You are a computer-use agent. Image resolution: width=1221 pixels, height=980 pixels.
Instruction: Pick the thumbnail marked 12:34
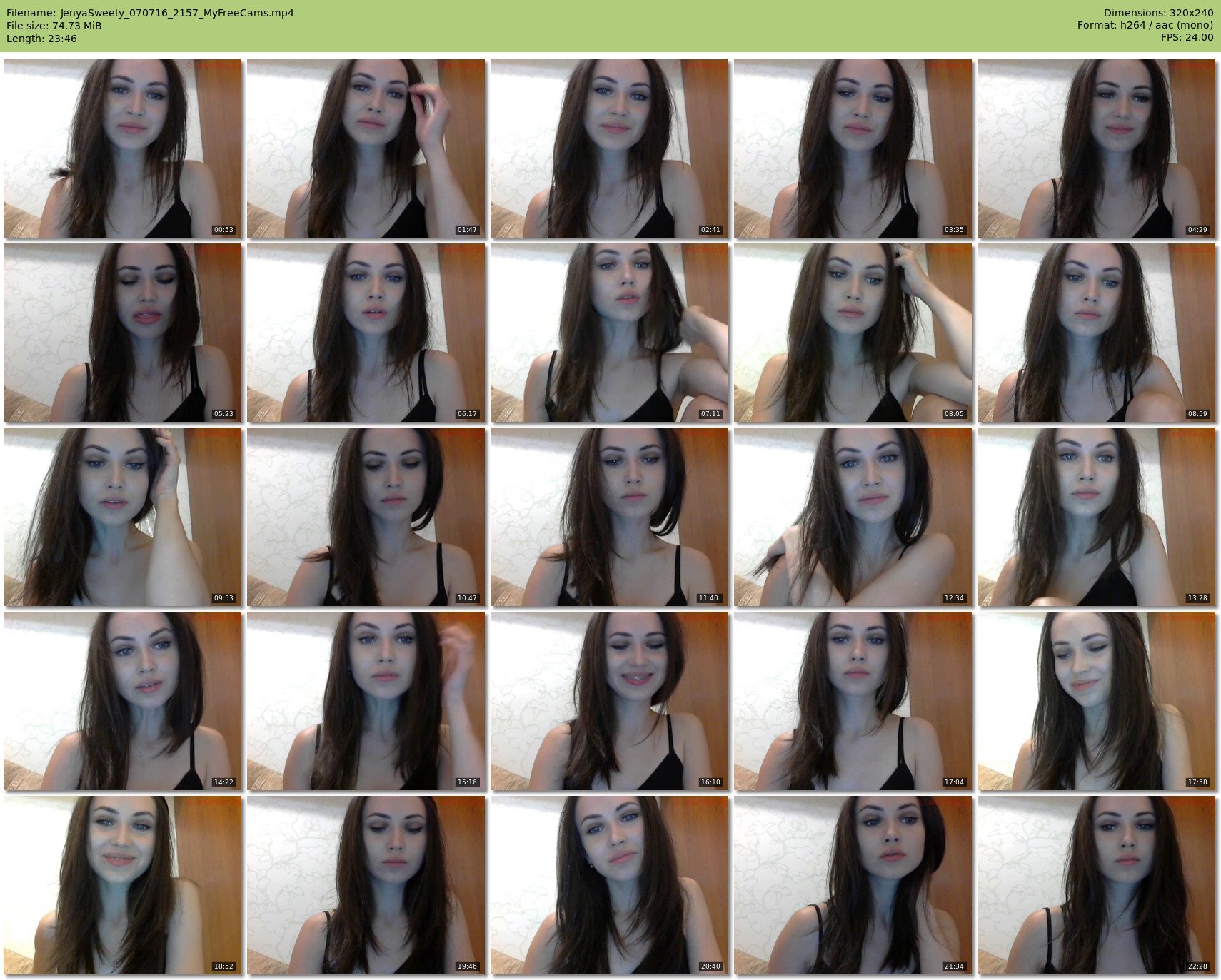[853, 517]
